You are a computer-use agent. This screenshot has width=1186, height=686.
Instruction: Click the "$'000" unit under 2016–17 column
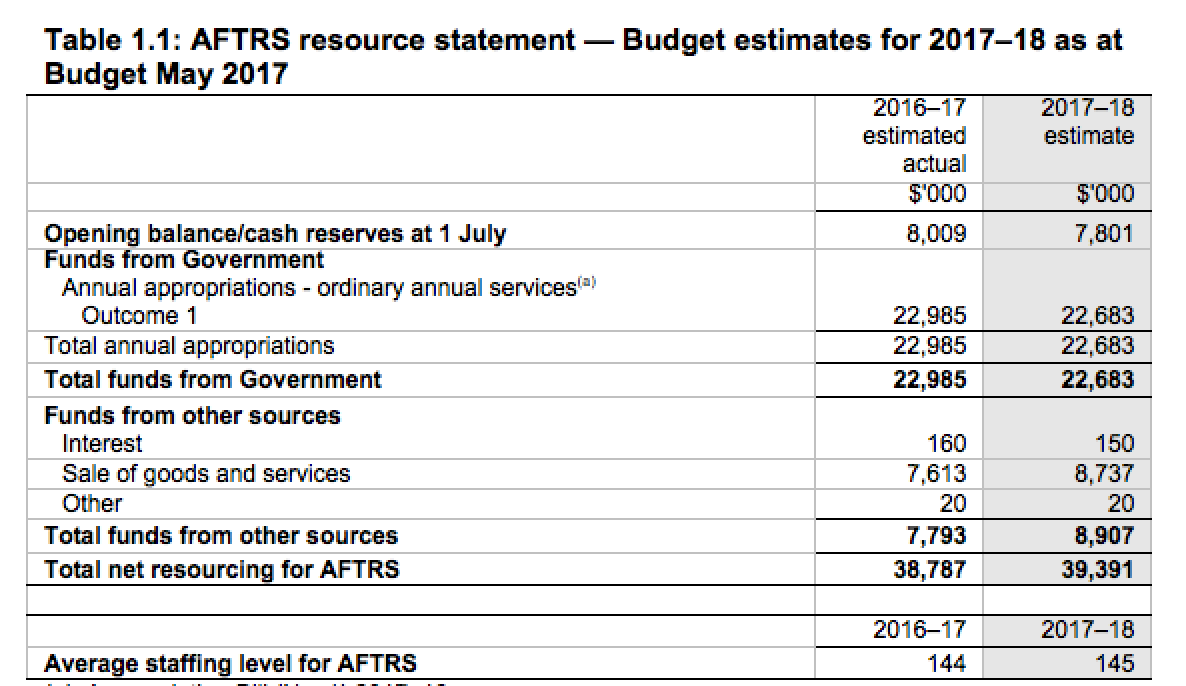click(x=937, y=194)
